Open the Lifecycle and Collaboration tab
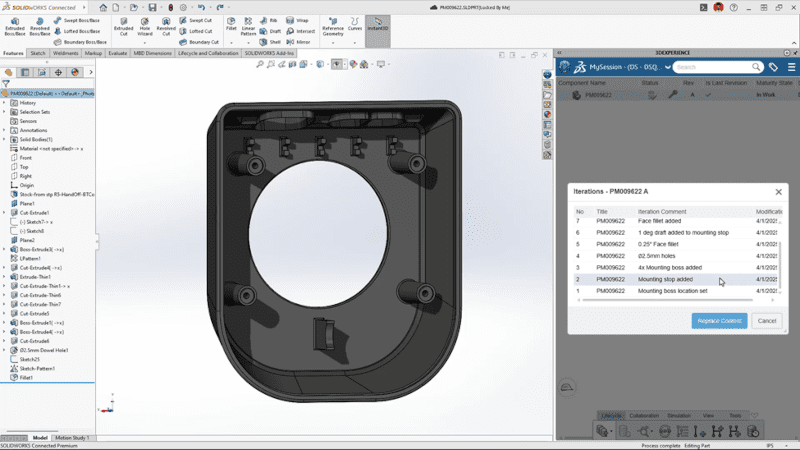Screen dimensions: 800x450 coord(209,53)
